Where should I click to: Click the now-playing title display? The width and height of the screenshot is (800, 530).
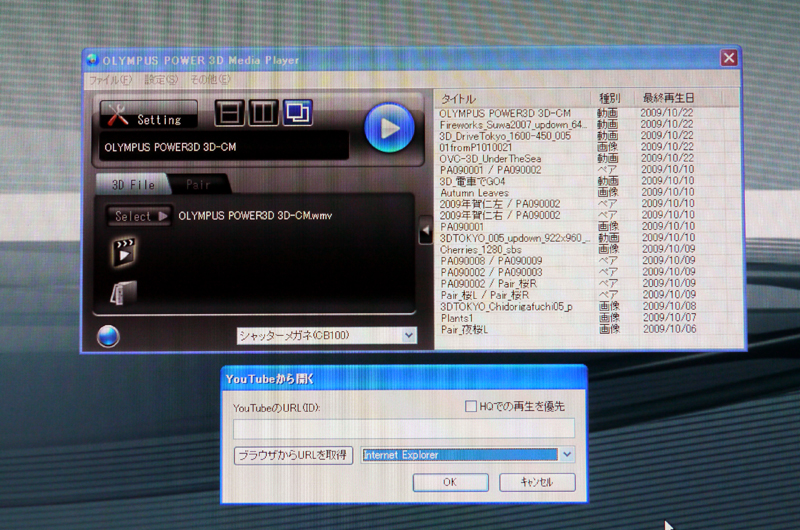(224, 147)
